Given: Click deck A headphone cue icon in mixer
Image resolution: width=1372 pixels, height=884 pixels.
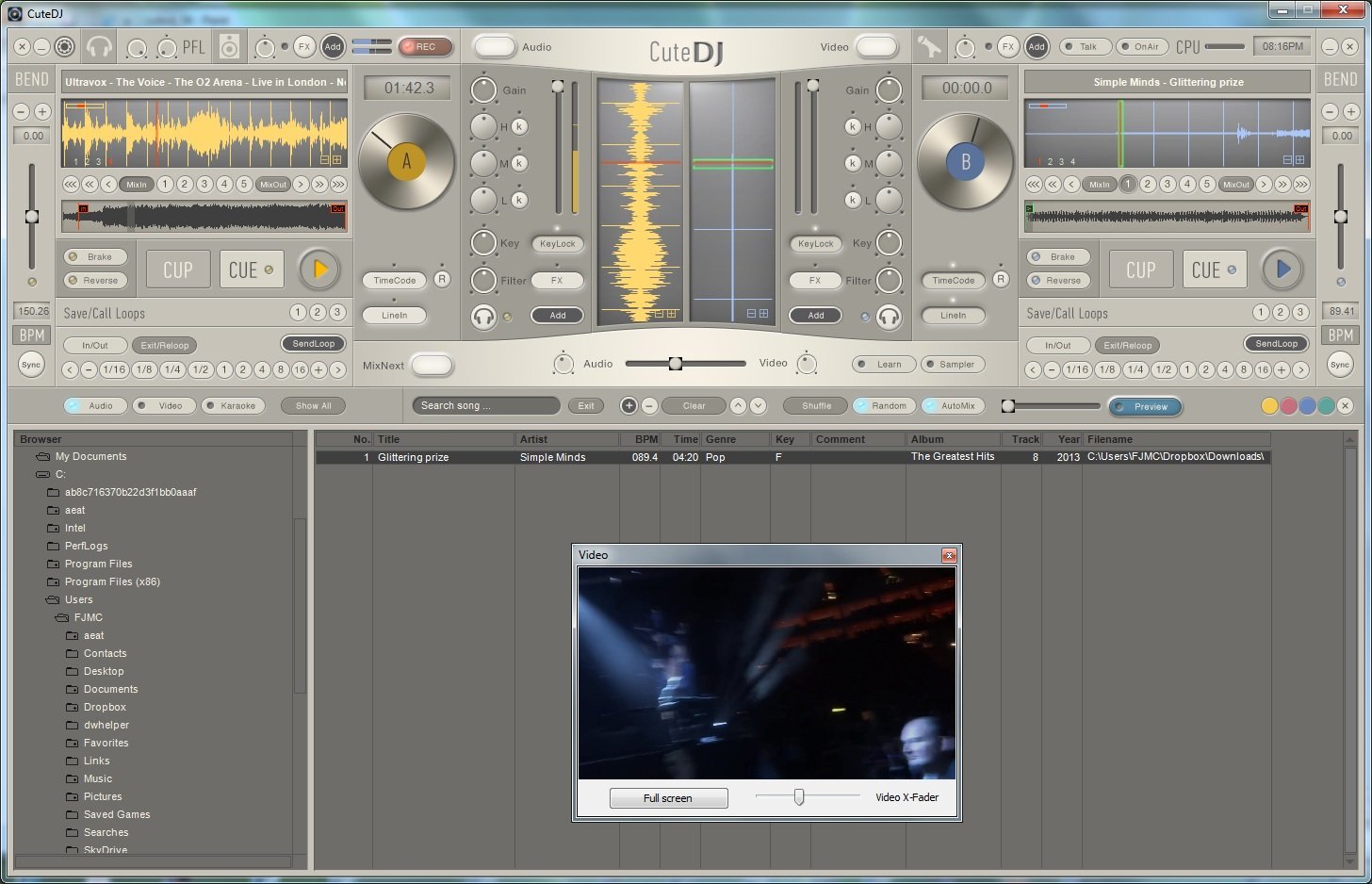Looking at the screenshot, I should pos(483,317).
